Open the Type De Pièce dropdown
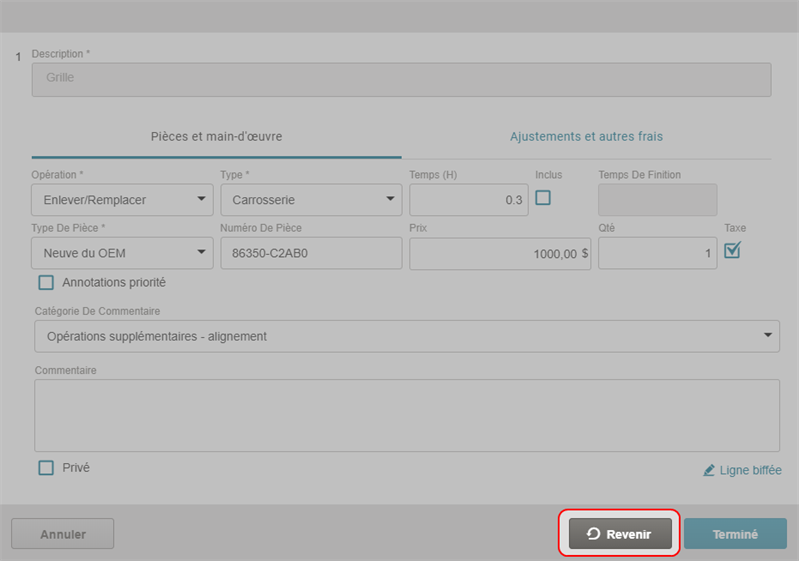 (122, 254)
